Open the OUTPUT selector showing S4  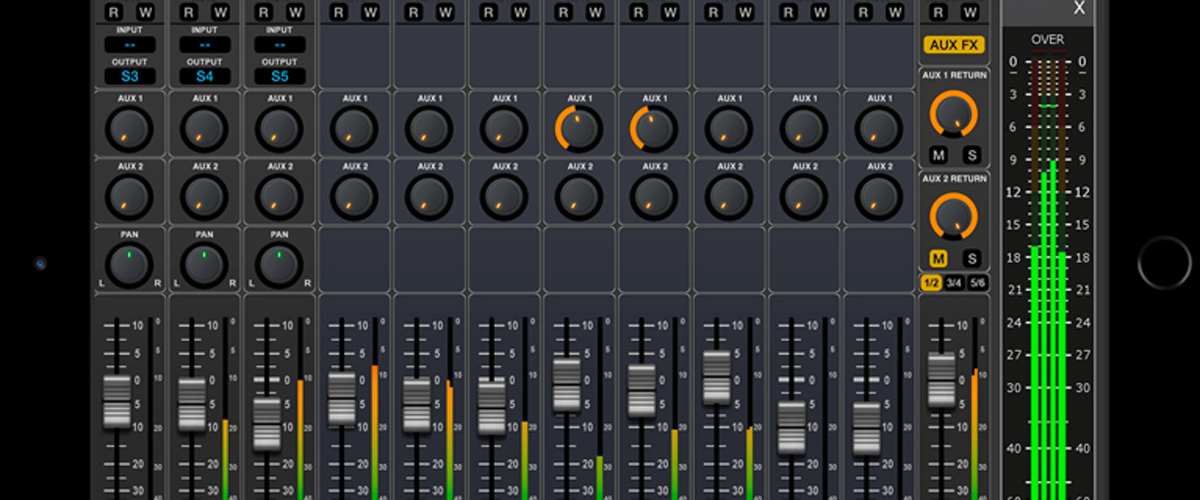(205, 76)
